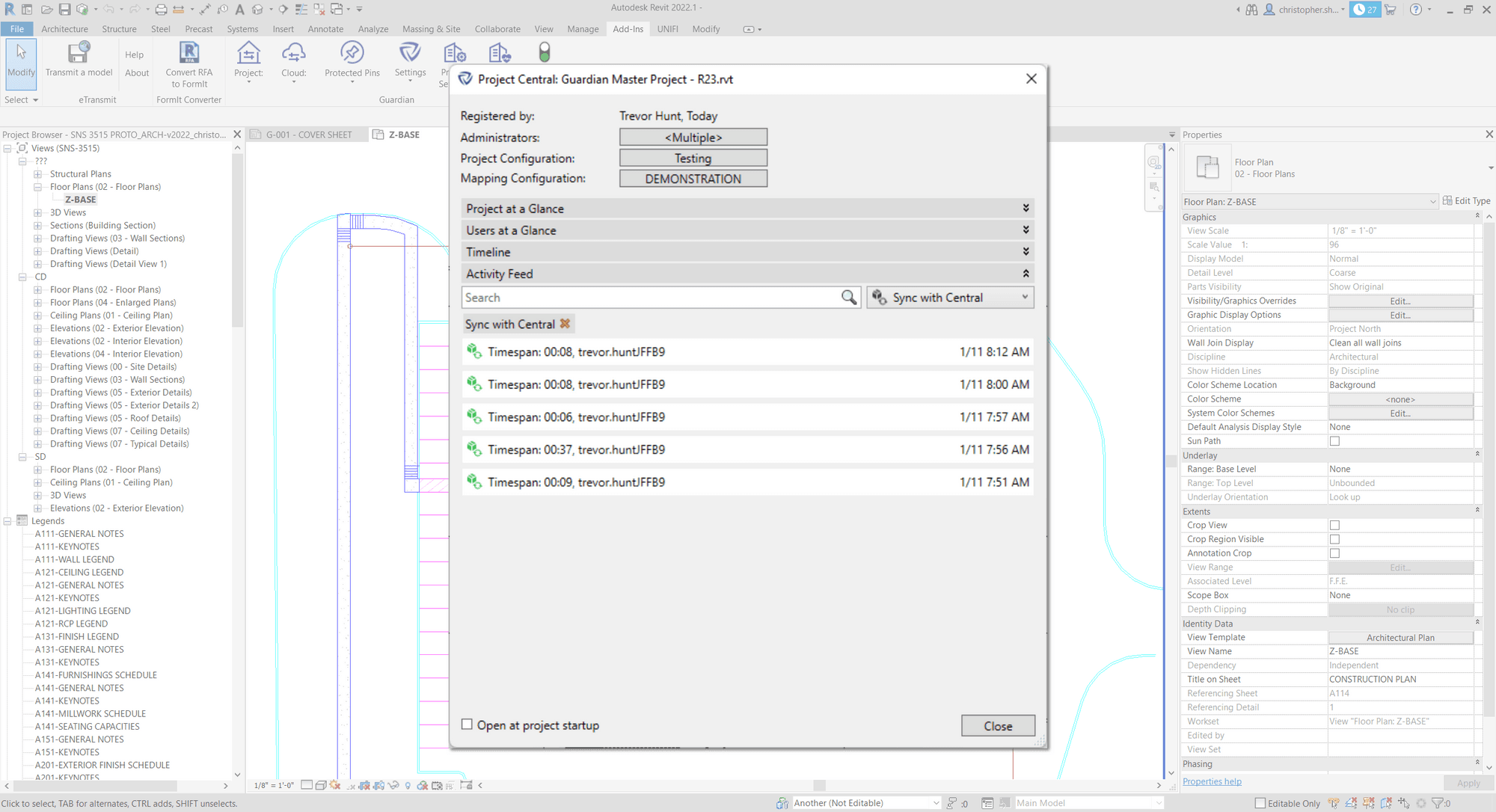Switch to the Architecture ribbon tab
The image size is (1496, 812).
pos(64,29)
